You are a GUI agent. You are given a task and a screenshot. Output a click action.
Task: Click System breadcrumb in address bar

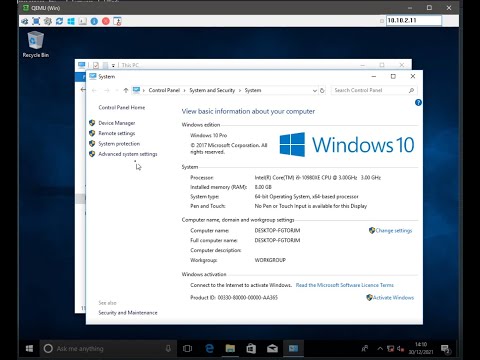click(x=253, y=90)
